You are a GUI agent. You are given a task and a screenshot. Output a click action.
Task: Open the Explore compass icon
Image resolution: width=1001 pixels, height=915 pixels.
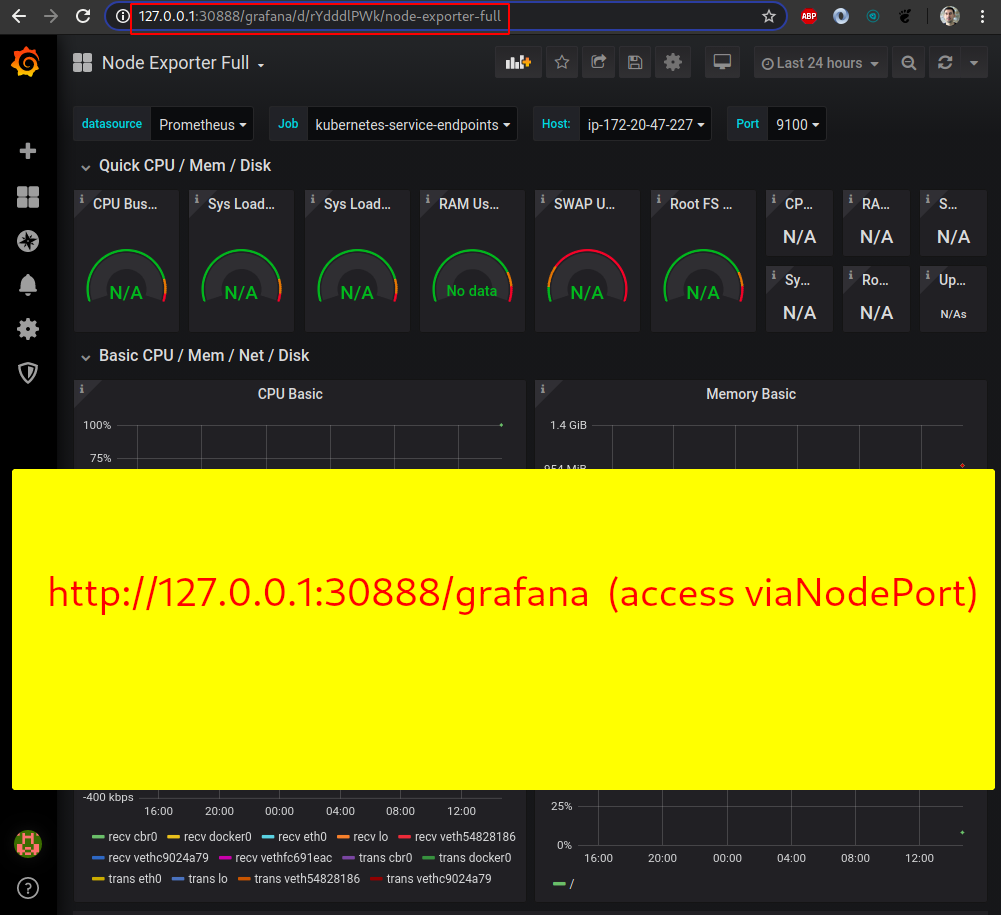(x=27, y=241)
